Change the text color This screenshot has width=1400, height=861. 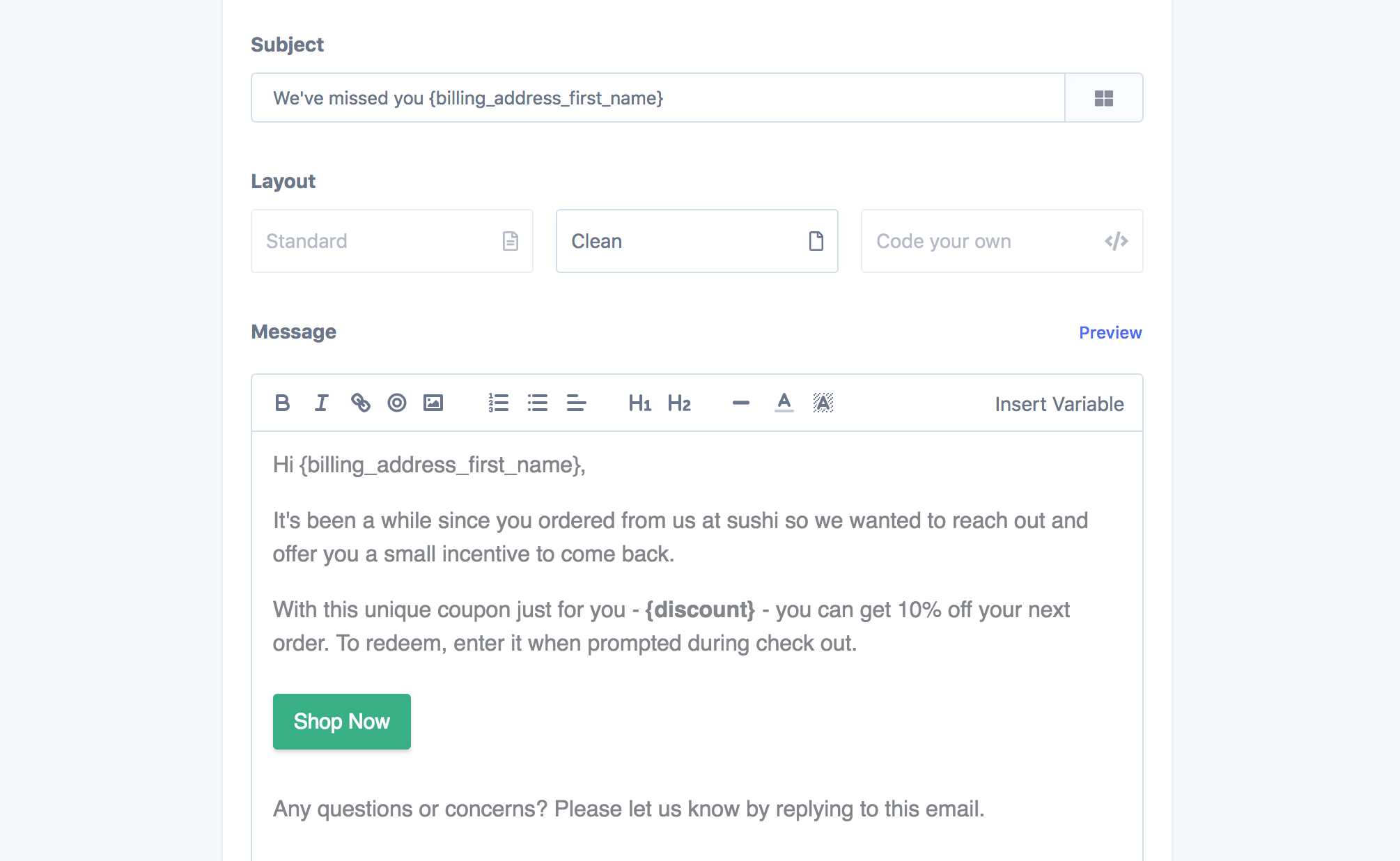pos(784,403)
